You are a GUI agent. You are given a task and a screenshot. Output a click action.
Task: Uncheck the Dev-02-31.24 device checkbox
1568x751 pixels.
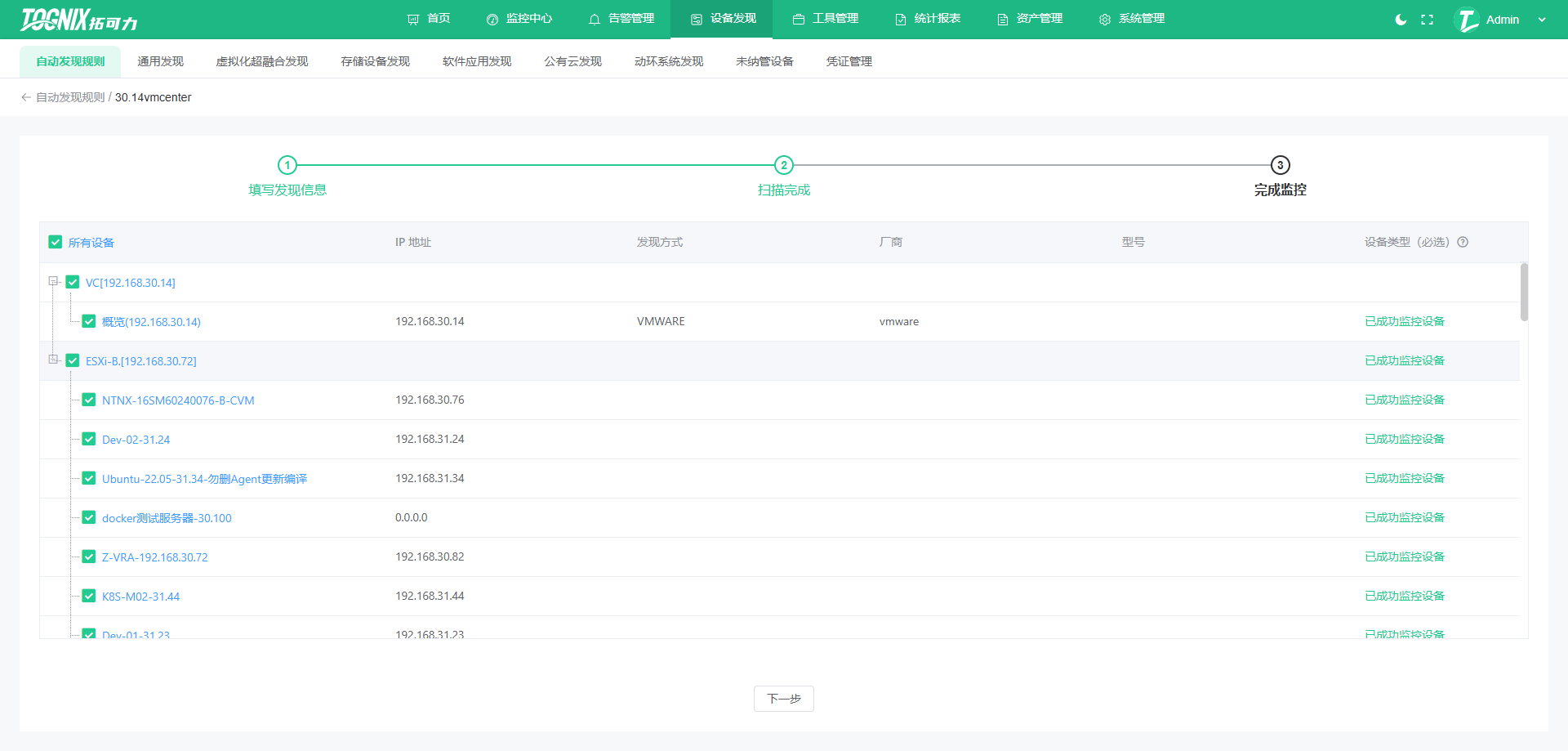(89, 439)
